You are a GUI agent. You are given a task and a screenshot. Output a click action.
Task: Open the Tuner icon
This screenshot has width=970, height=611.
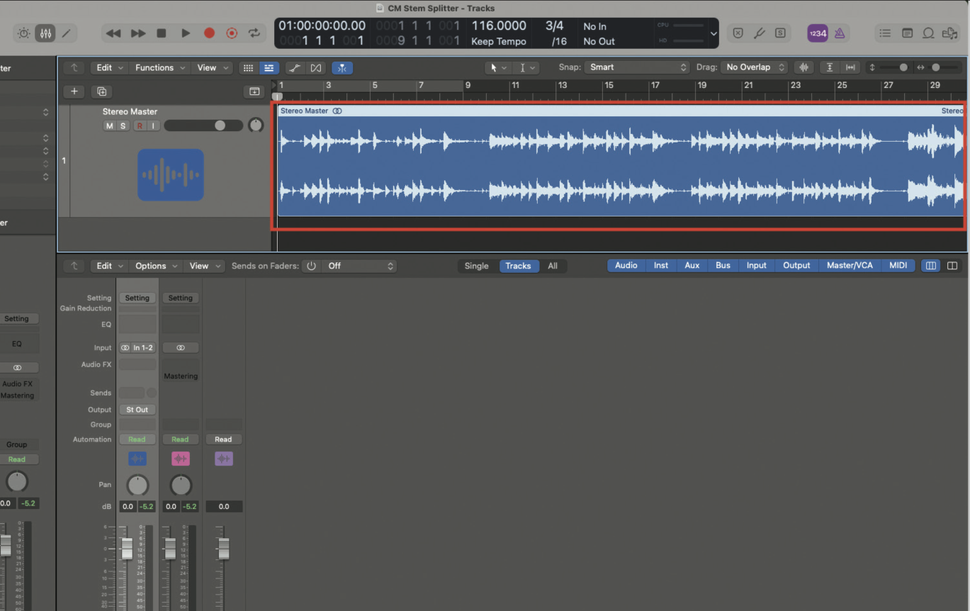point(758,33)
